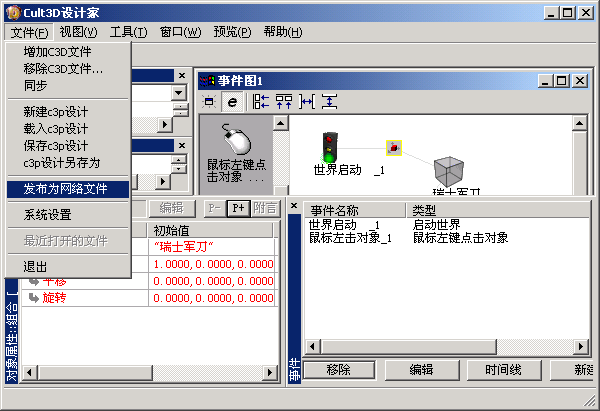This screenshot has height=411, width=600.
Task: Select event row 鼠标左击对象_1
Action: [x=350, y=238]
